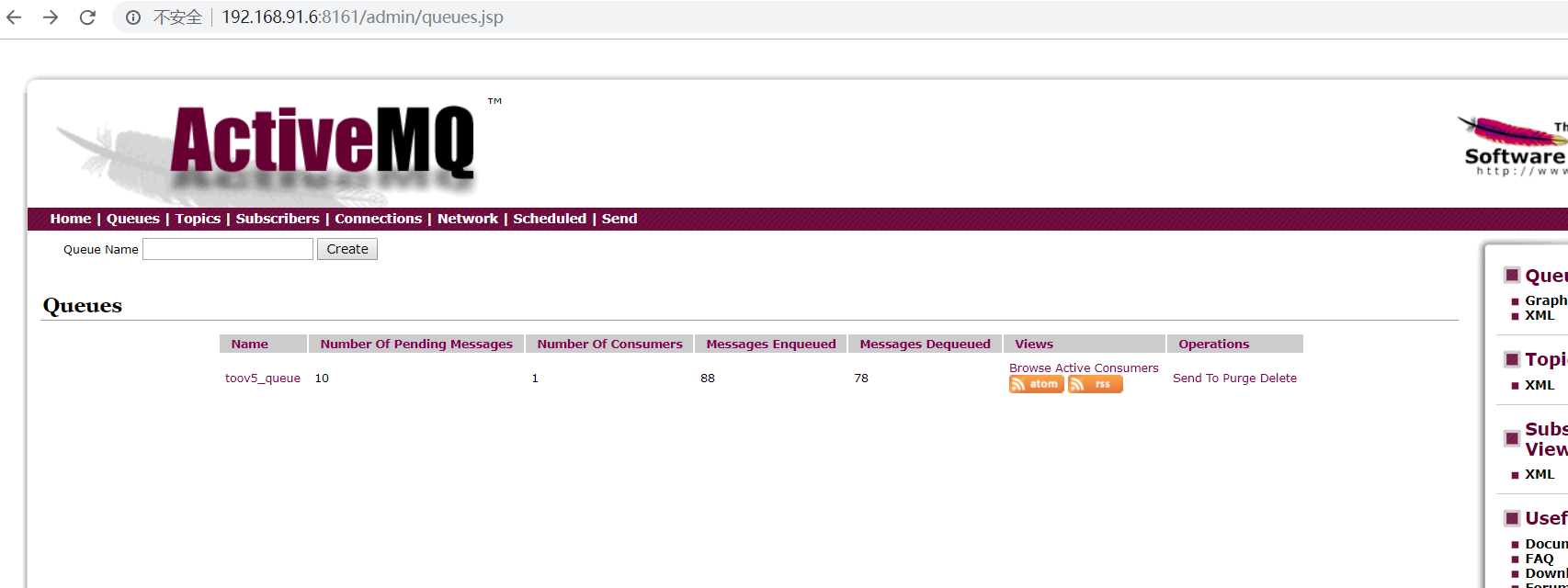The width and height of the screenshot is (1568, 588).
Task: Click messages dequeued value 78
Action: click(x=861, y=379)
